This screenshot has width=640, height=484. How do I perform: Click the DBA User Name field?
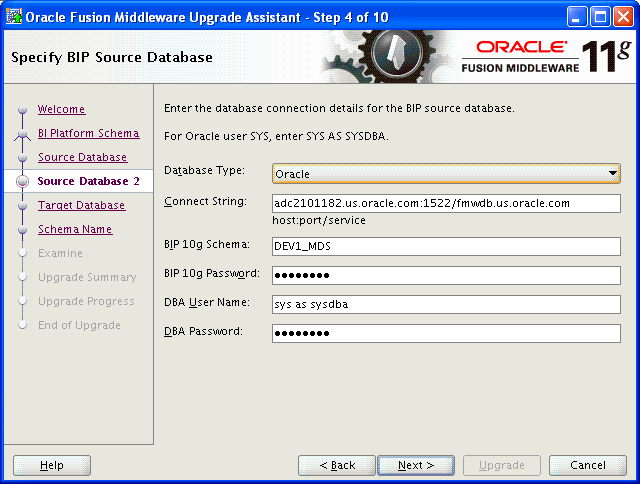click(446, 304)
